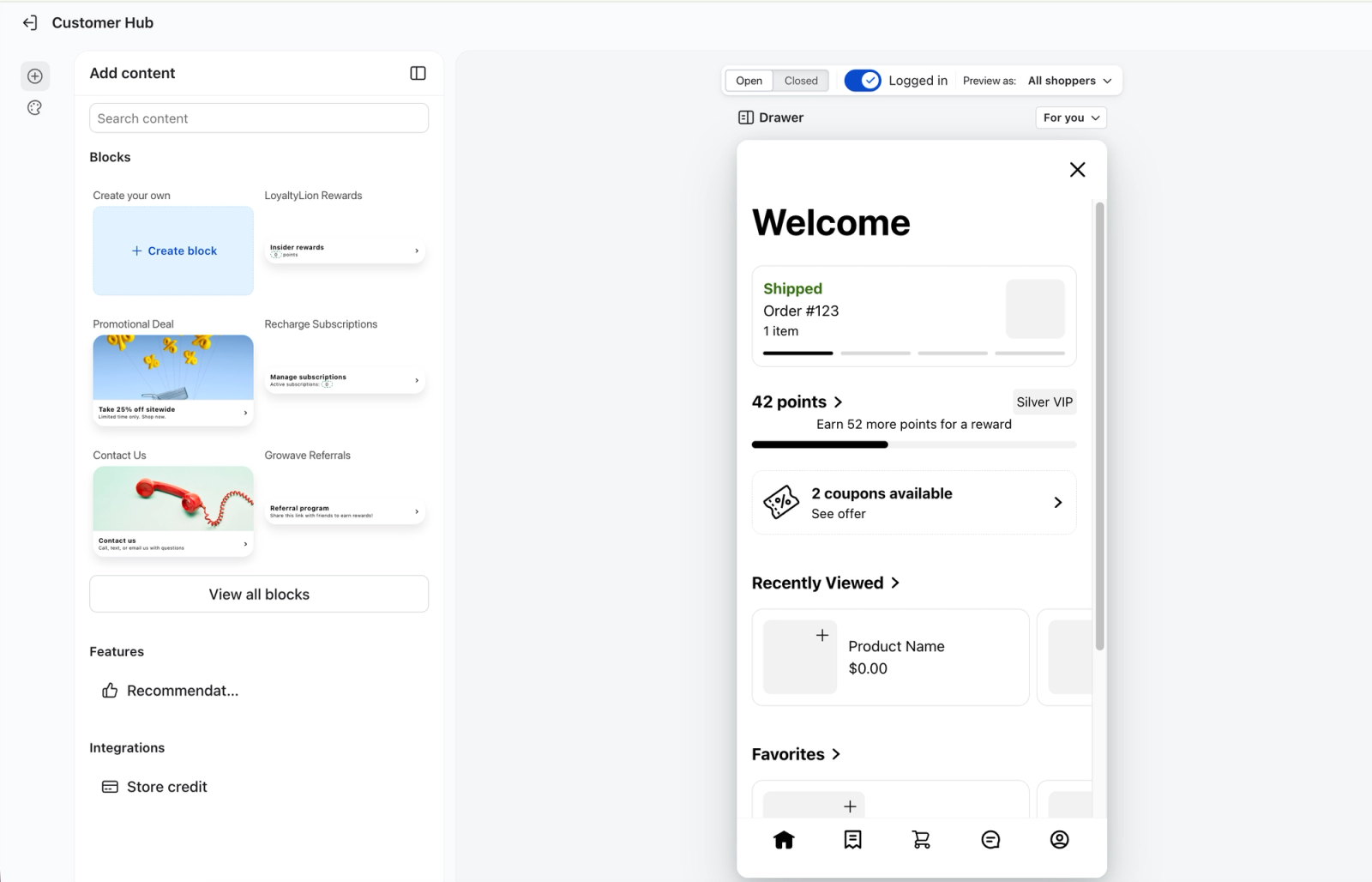Screen dimensions: 1372x882
Task: Open 2 coupons available chevron
Action: coord(1057,503)
